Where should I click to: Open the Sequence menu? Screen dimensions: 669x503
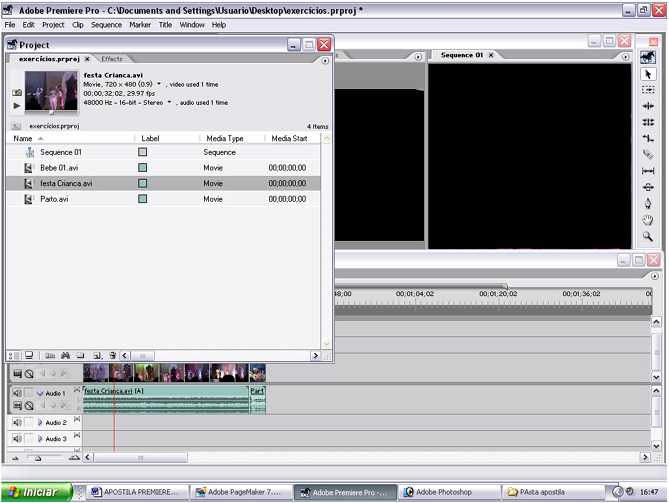pyautogui.click(x=106, y=24)
